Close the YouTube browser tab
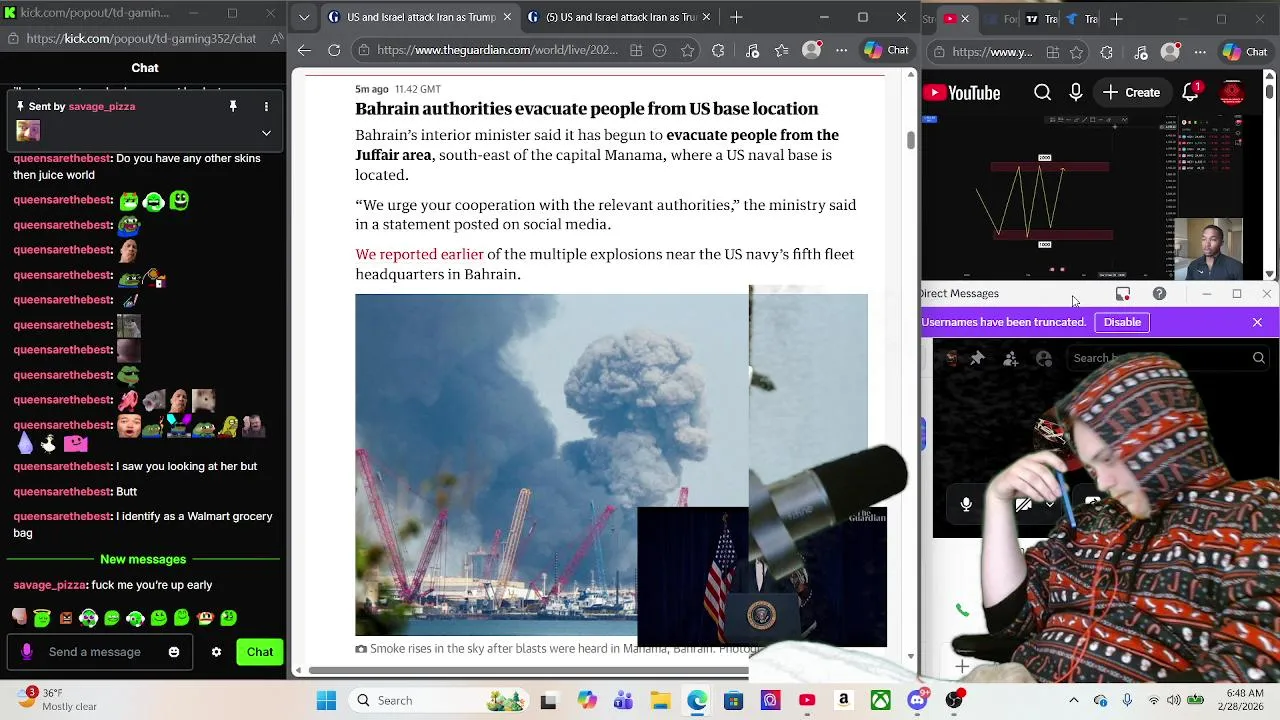Viewport: 1280px width, 720px height. [965, 19]
